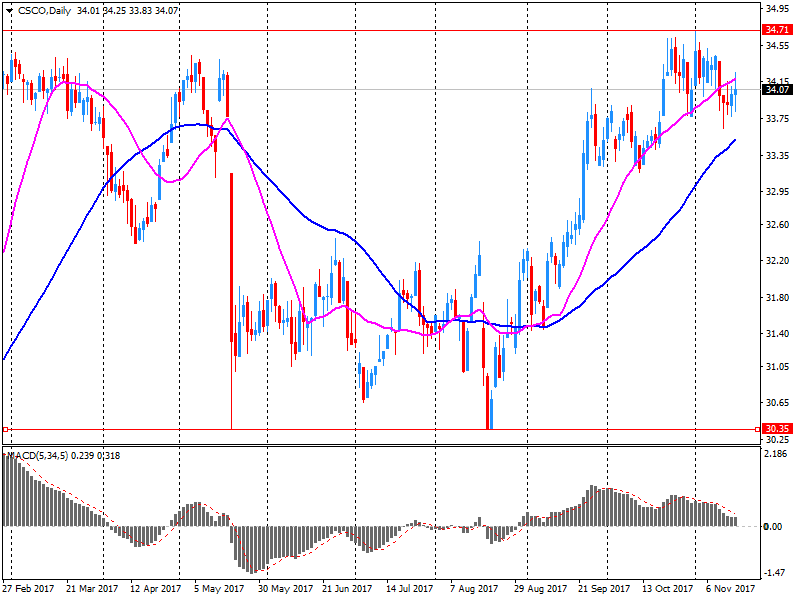This screenshot has height=600, width=800.
Task: Click the 21 Mar 2017 date label
Action: click(x=92, y=589)
